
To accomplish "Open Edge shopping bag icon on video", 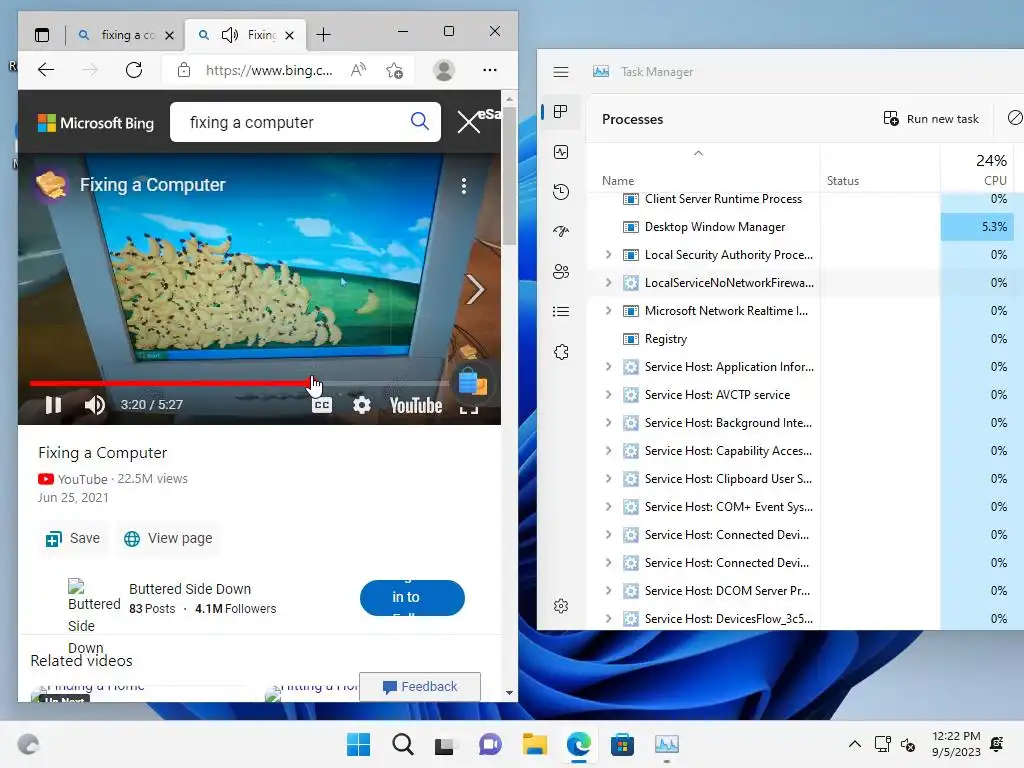I will [473, 382].
